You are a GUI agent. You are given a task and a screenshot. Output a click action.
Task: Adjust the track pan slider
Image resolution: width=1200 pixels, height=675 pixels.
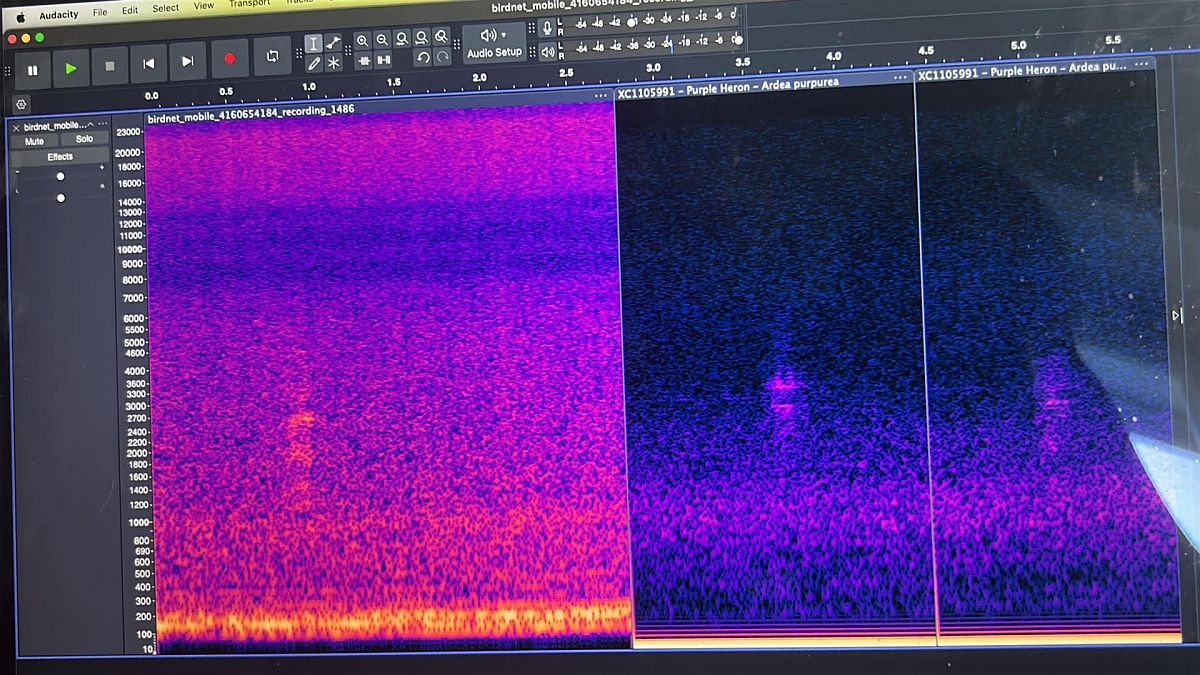pos(60,198)
